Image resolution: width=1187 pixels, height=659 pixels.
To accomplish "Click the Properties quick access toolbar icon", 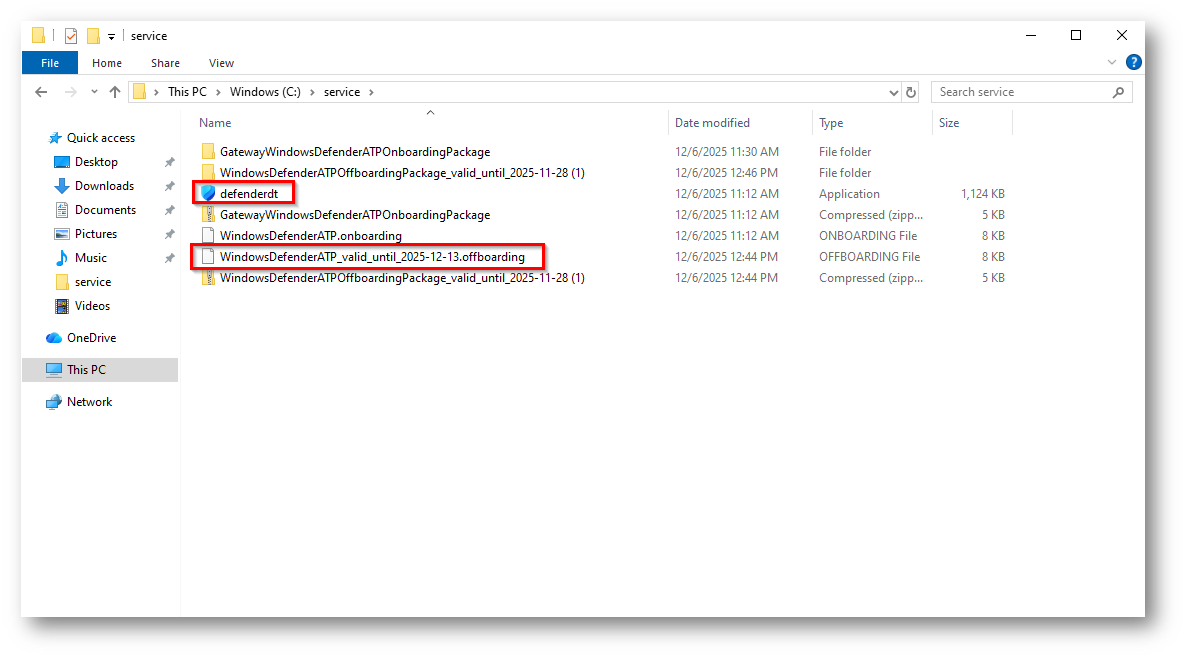I will point(71,36).
